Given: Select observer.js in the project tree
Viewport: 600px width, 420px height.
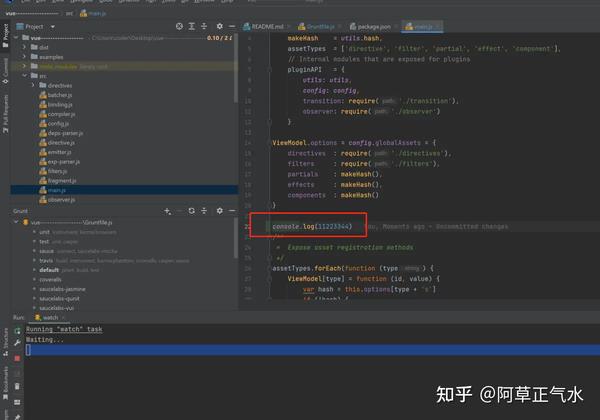Looking at the screenshot, I should coord(57,200).
